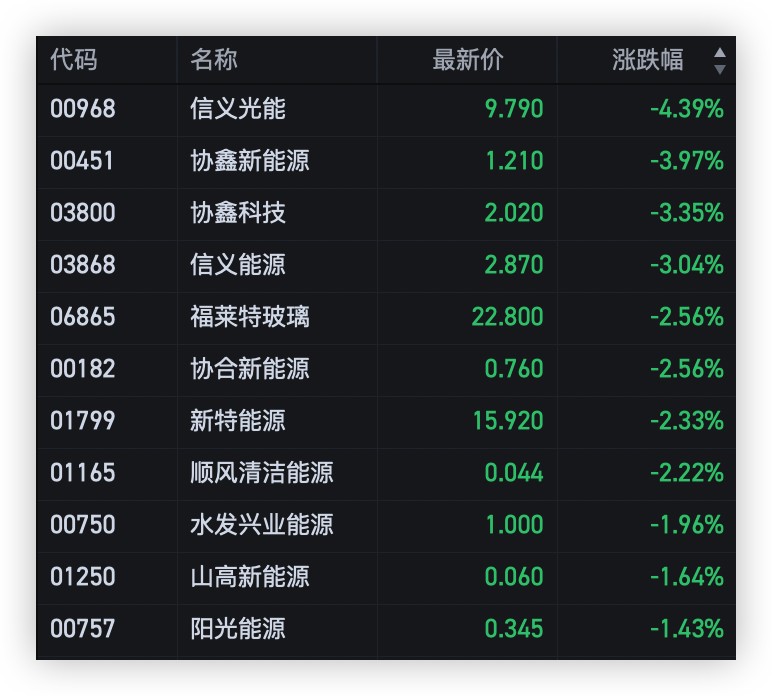Click the 顺风清洁能源 row name
The image size is (772, 696).
262,473
